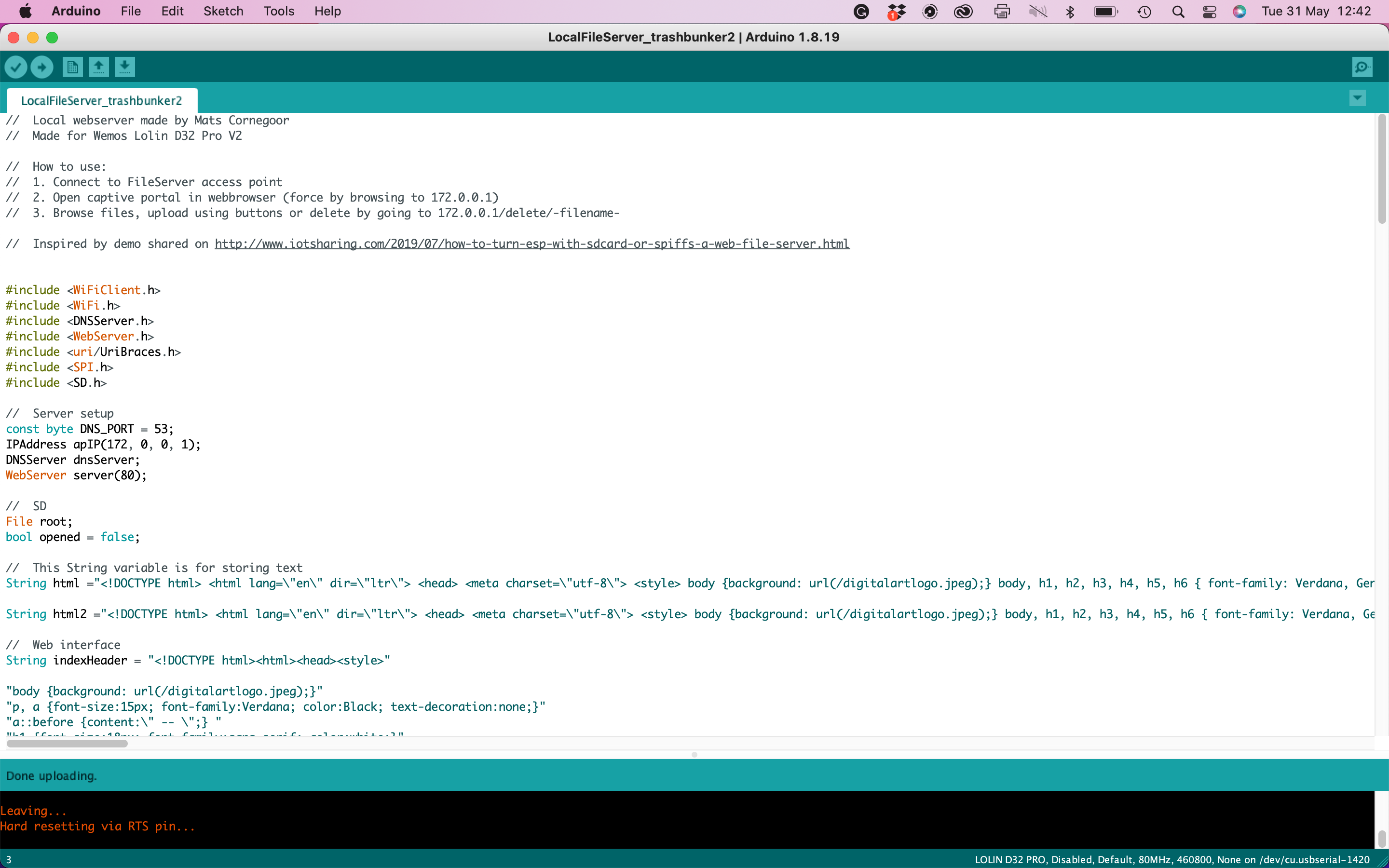Open Spotlight search in the menu bar

pos(1178,12)
